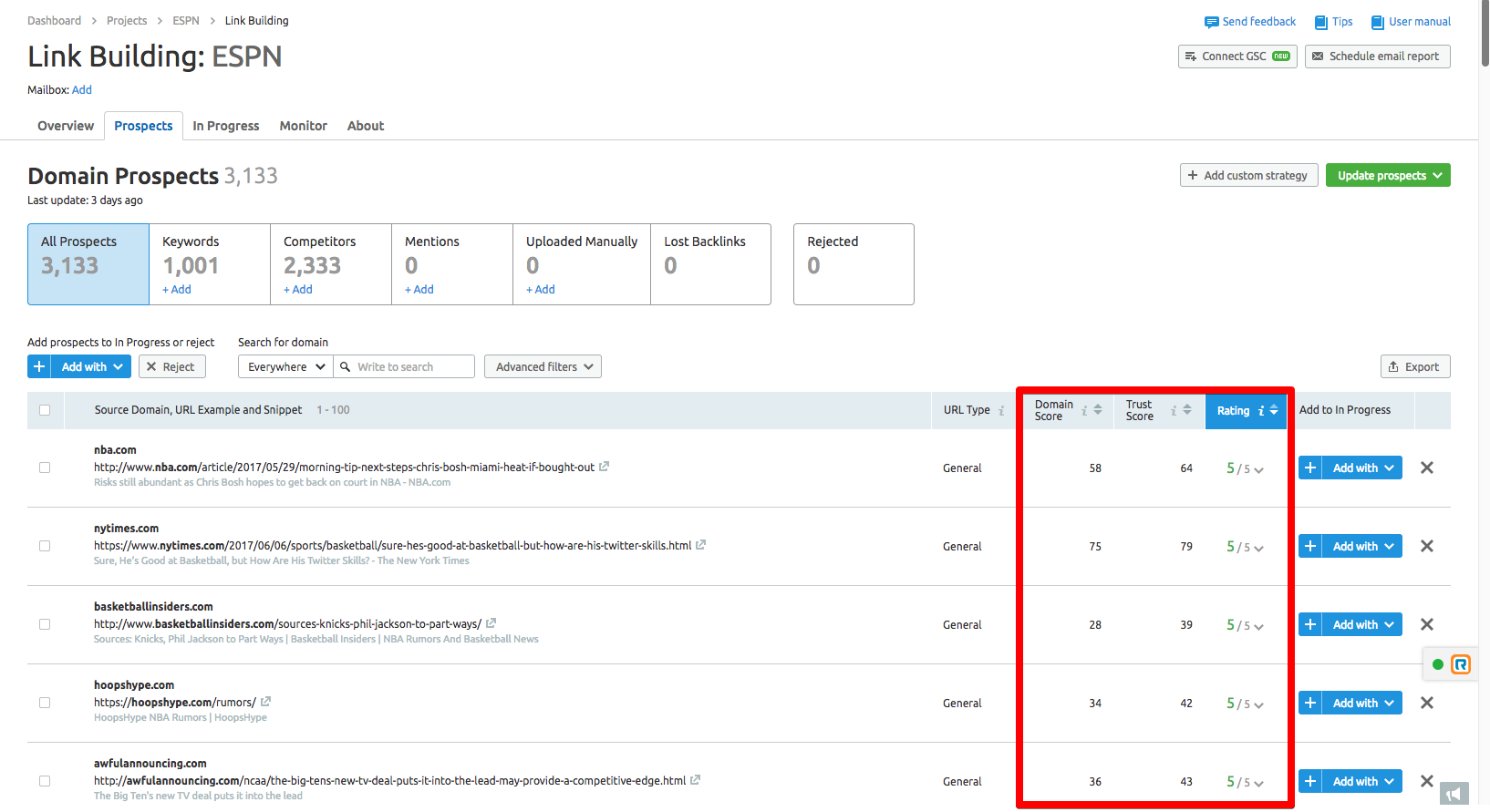Click the Reject button
The image size is (1490, 812).
pyautogui.click(x=171, y=366)
